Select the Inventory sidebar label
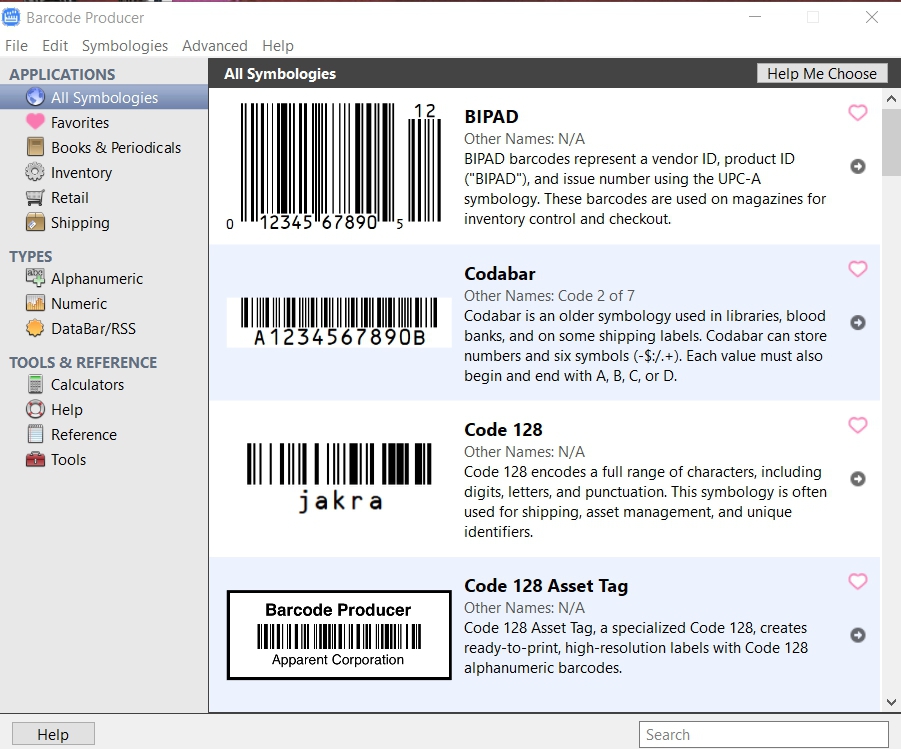 [82, 172]
